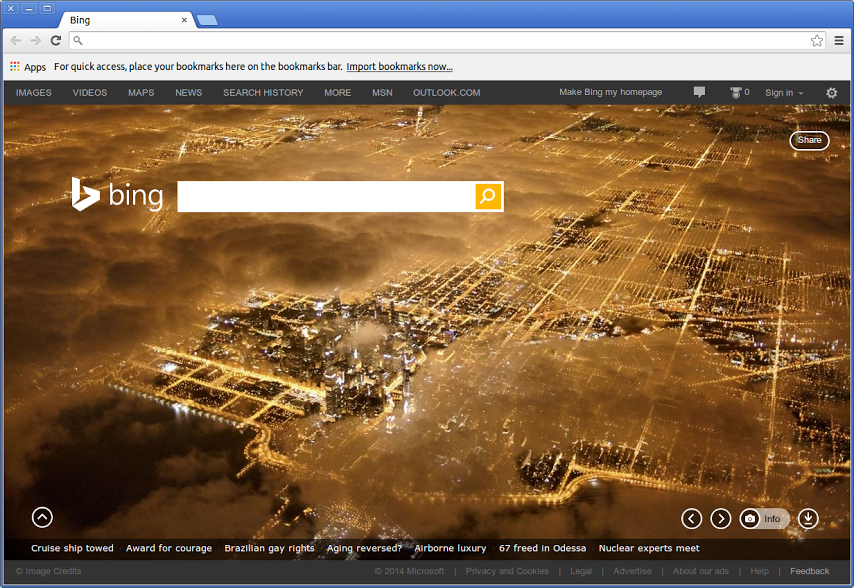Collapse the news bar with up arrow
The width and height of the screenshot is (854, 588).
tap(42, 517)
